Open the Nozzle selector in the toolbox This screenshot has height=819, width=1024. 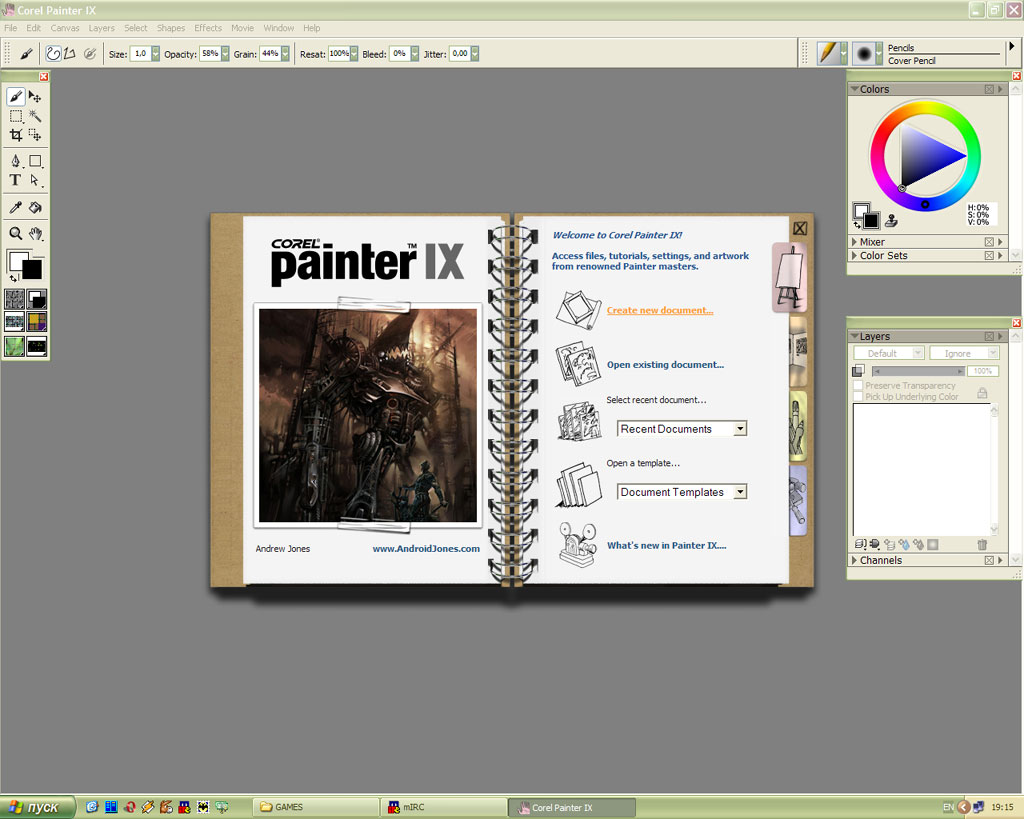(x=37, y=345)
